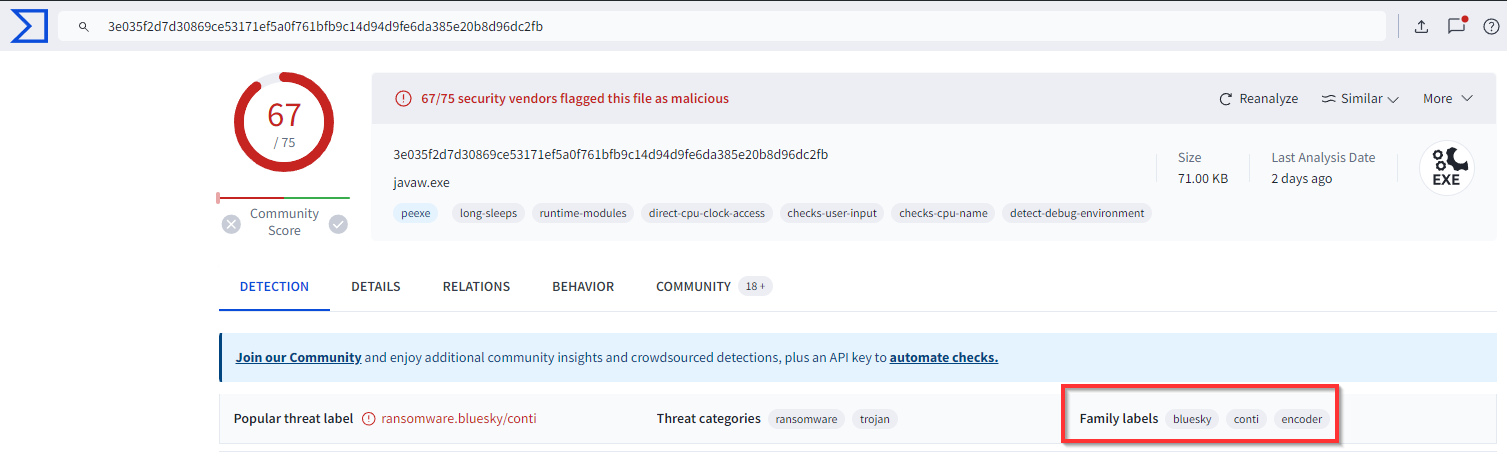Viewport: 1507px width, 452px height.
Task: Expand the Similar dropdown
Action: (1359, 99)
